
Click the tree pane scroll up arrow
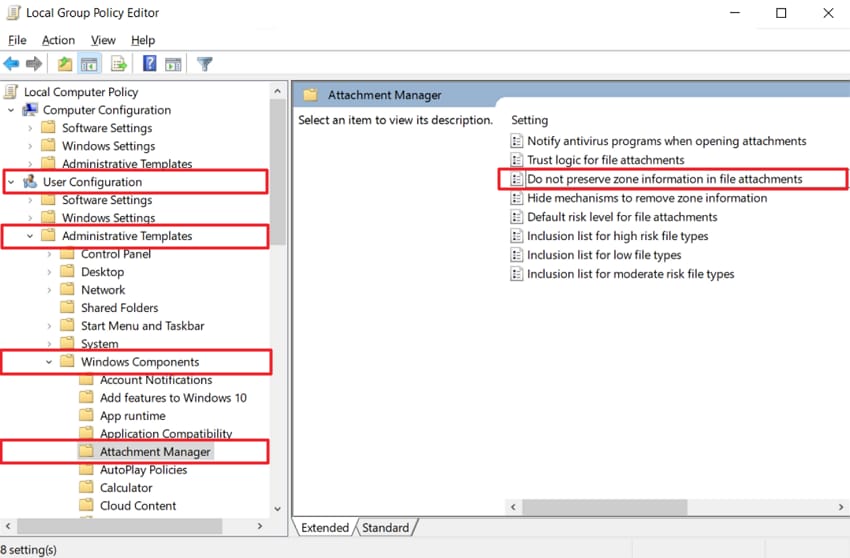278,91
